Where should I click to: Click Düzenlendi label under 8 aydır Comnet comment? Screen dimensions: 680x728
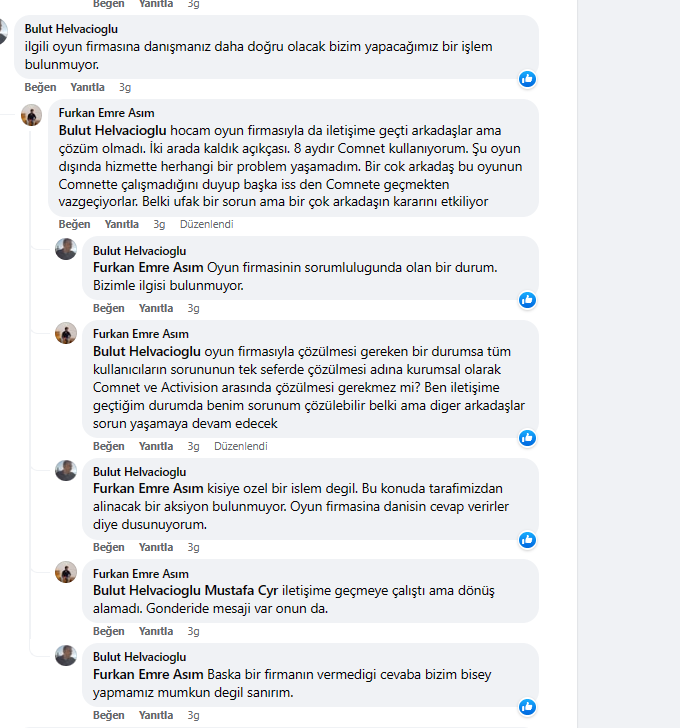[x=207, y=224]
